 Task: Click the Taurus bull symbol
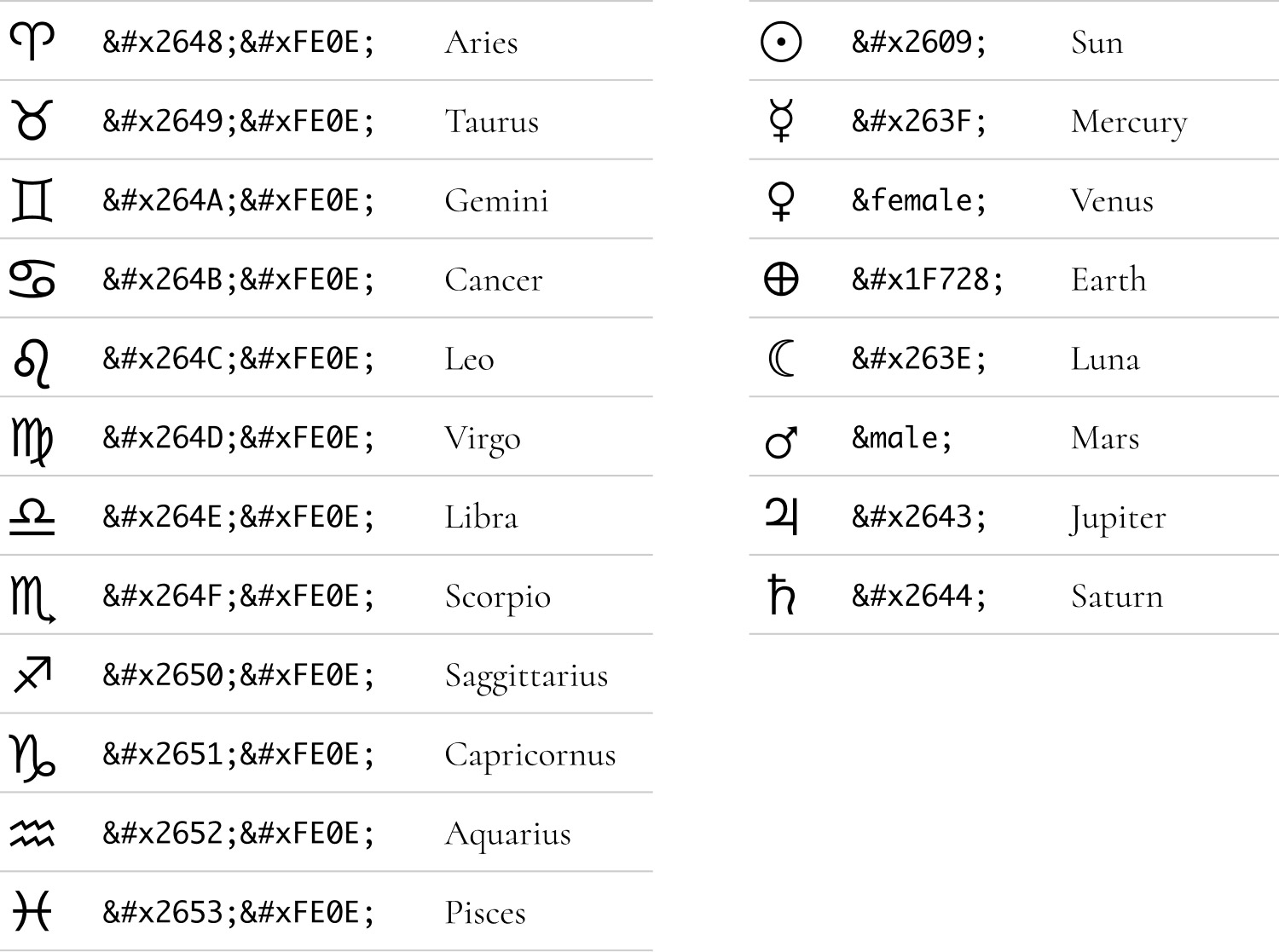pyautogui.click(x=32, y=119)
